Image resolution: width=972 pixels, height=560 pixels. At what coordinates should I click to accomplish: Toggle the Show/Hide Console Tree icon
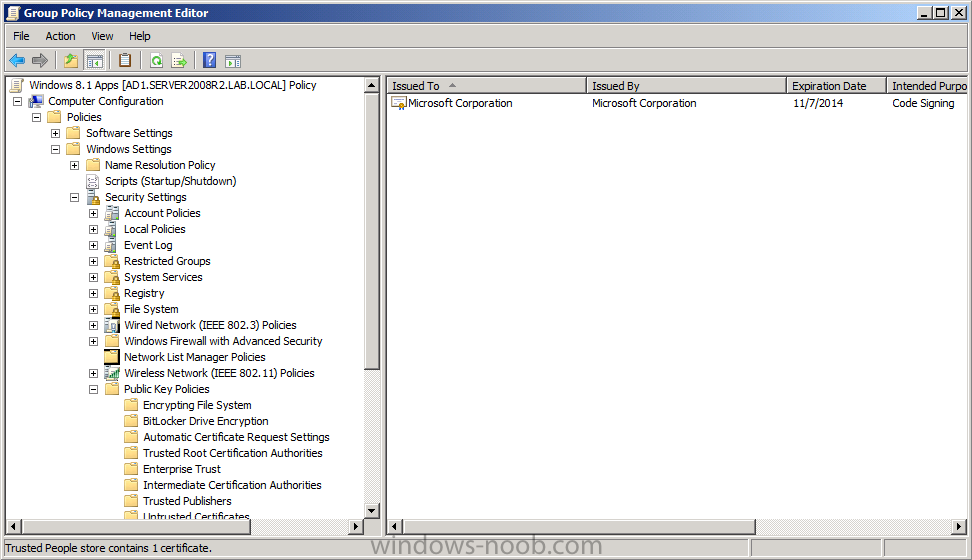(94, 61)
